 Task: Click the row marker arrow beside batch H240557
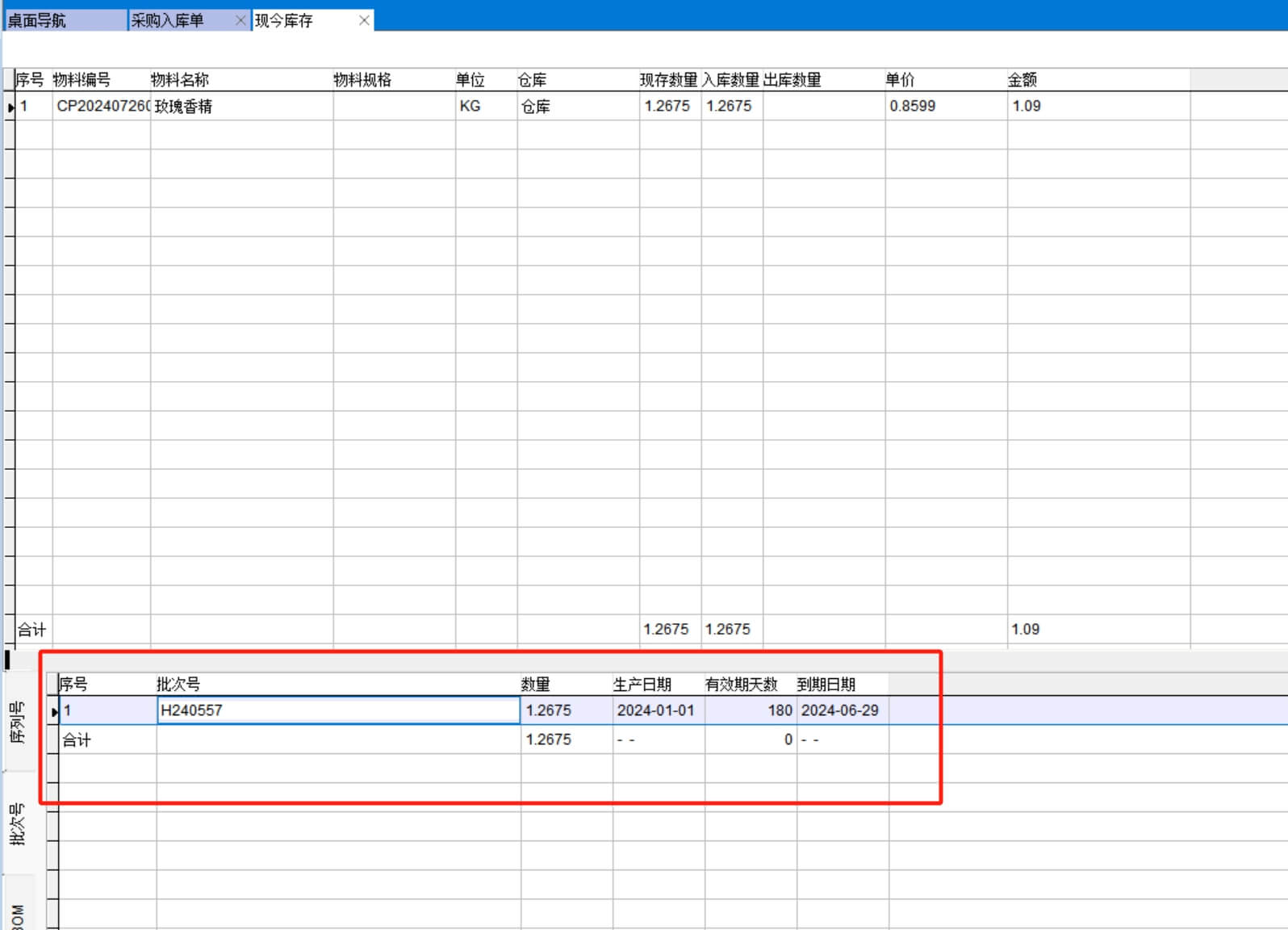coord(54,711)
